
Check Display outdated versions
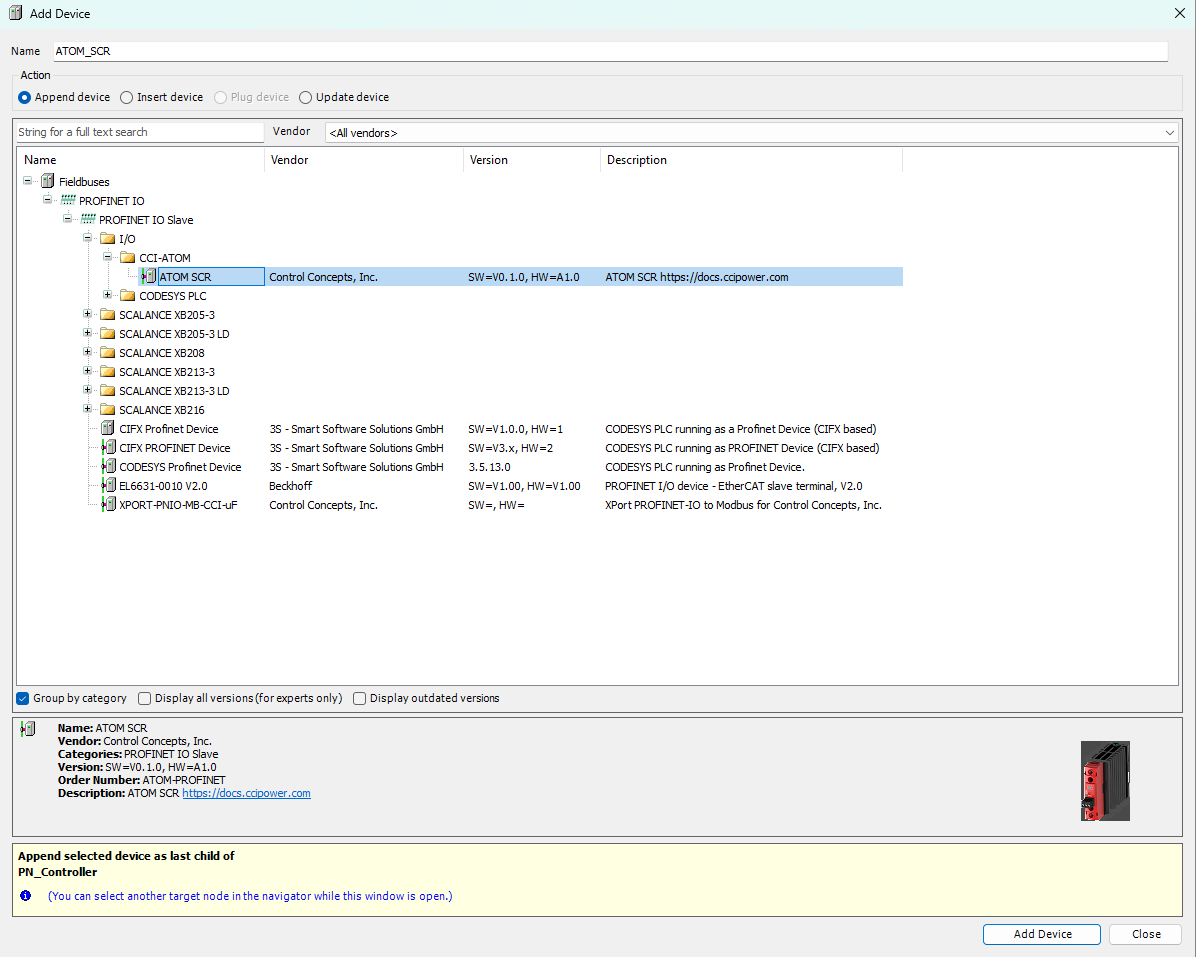point(359,698)
